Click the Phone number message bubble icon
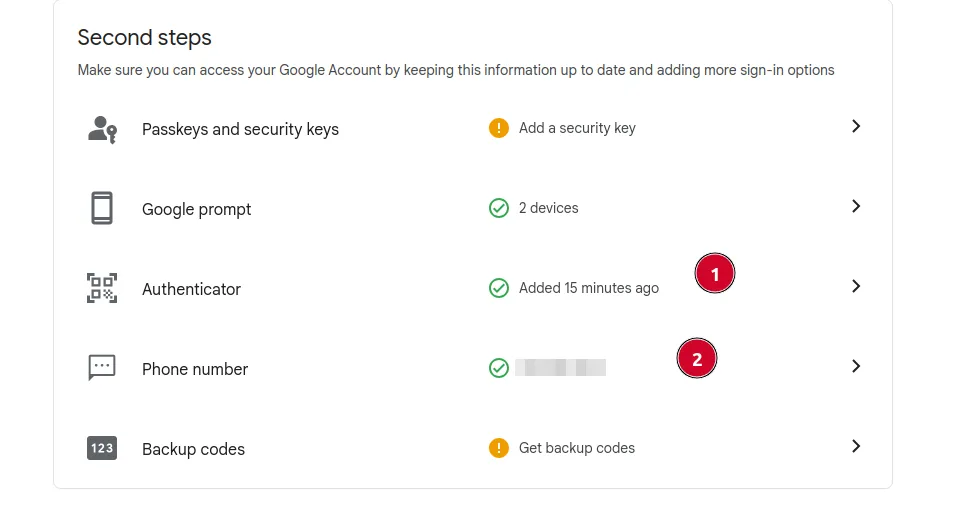This screenshot has height=507, width=970. point(102,367)
